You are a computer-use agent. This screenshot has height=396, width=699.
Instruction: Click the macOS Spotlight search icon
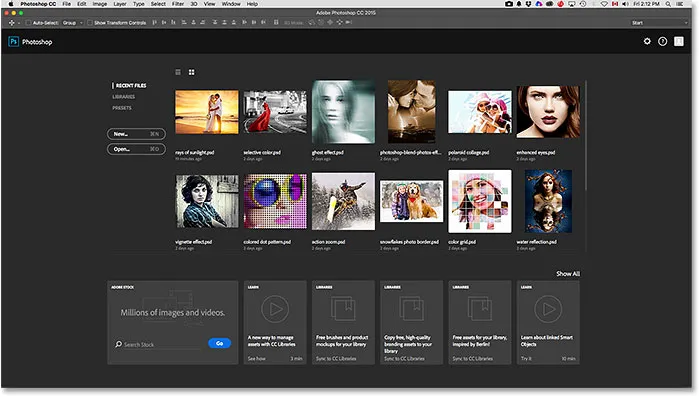tap(668, 4)
